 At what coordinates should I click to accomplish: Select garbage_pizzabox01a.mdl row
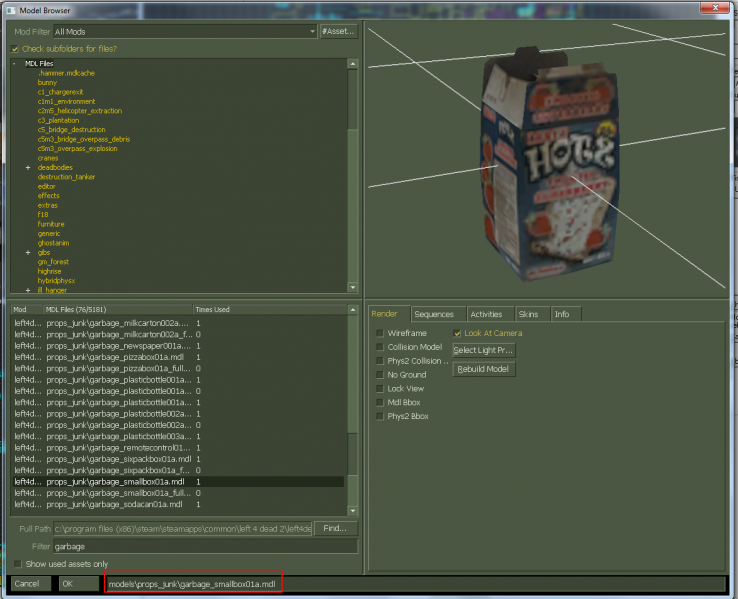coord(178,357)
